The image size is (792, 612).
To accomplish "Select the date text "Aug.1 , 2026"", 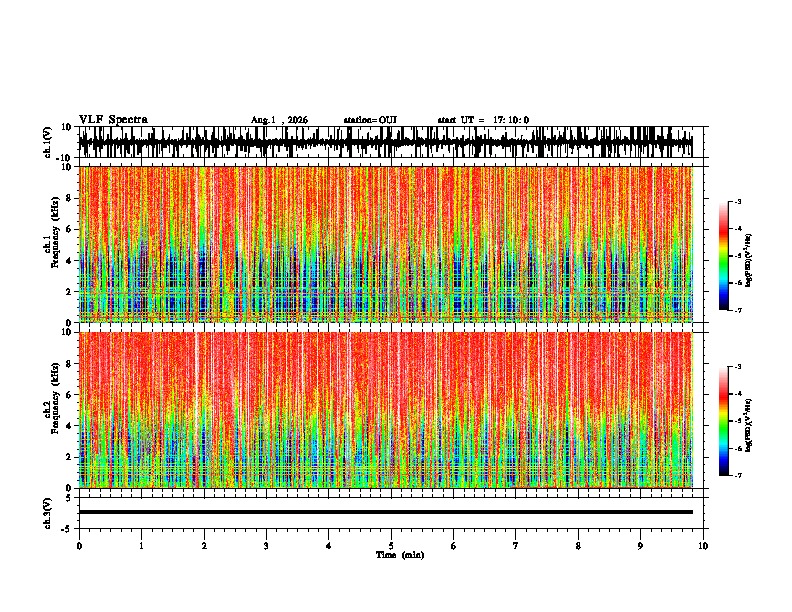I will pyautogui.click(x=279, y=120).
